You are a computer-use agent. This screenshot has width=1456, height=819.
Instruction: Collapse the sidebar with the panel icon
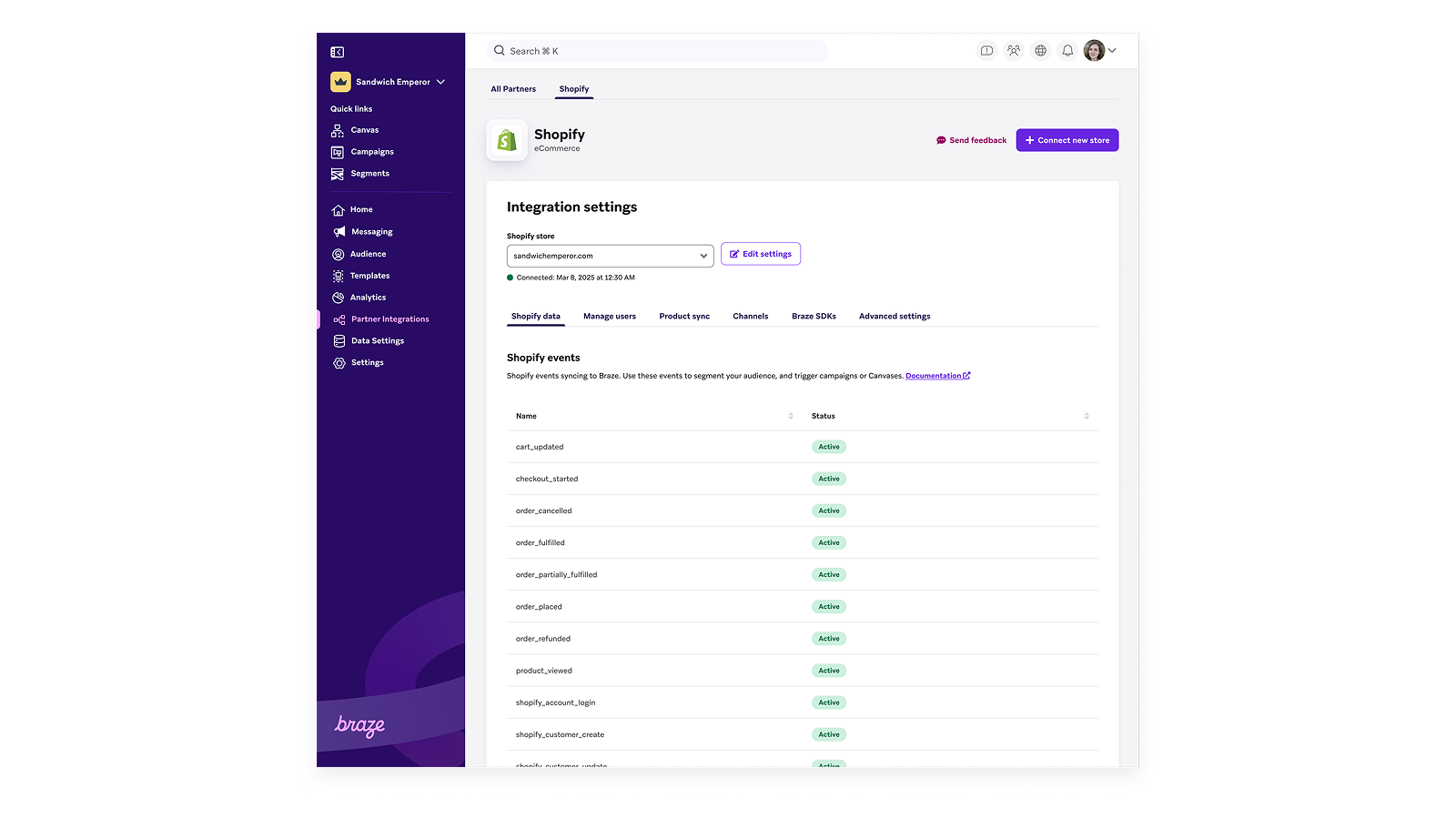pyautogui.click(x=338, y=52)
